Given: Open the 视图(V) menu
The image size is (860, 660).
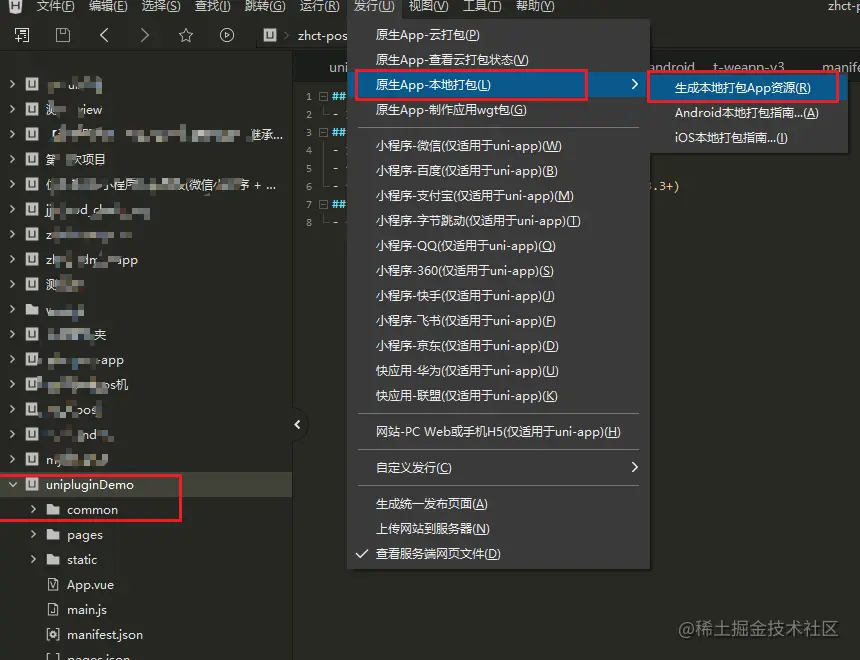Looking at the screenshot, I should point(428,7).
